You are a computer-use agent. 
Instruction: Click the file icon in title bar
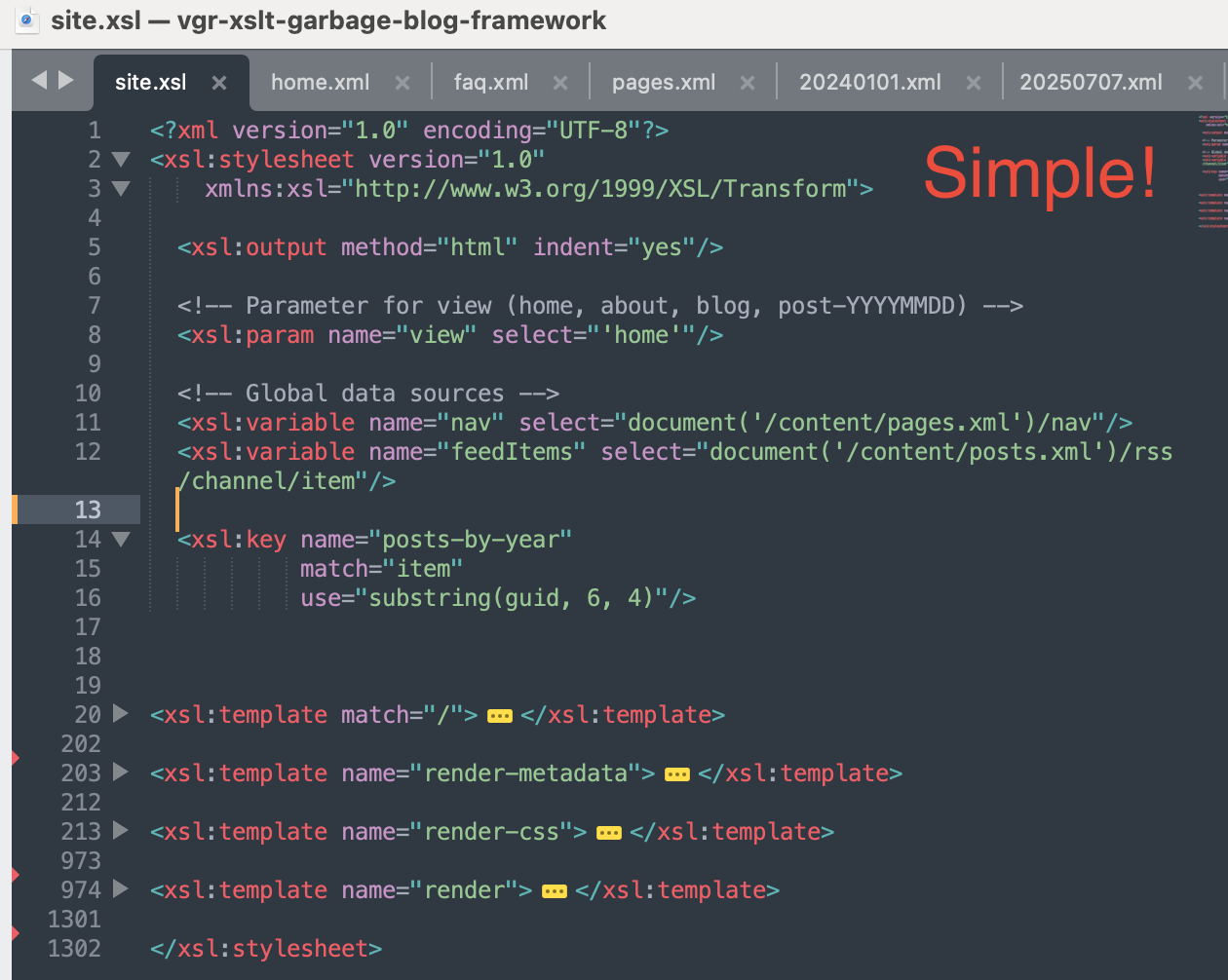(27, 20)
